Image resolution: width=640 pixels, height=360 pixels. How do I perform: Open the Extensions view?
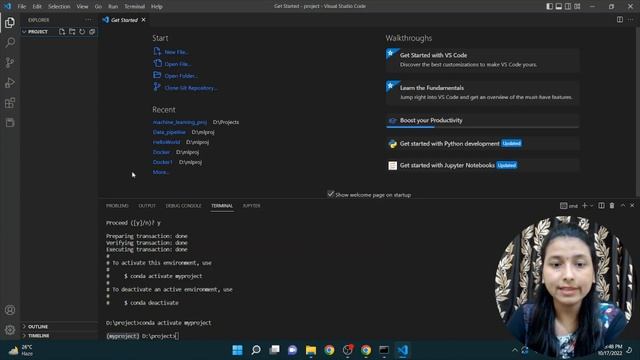coord(10,102)
